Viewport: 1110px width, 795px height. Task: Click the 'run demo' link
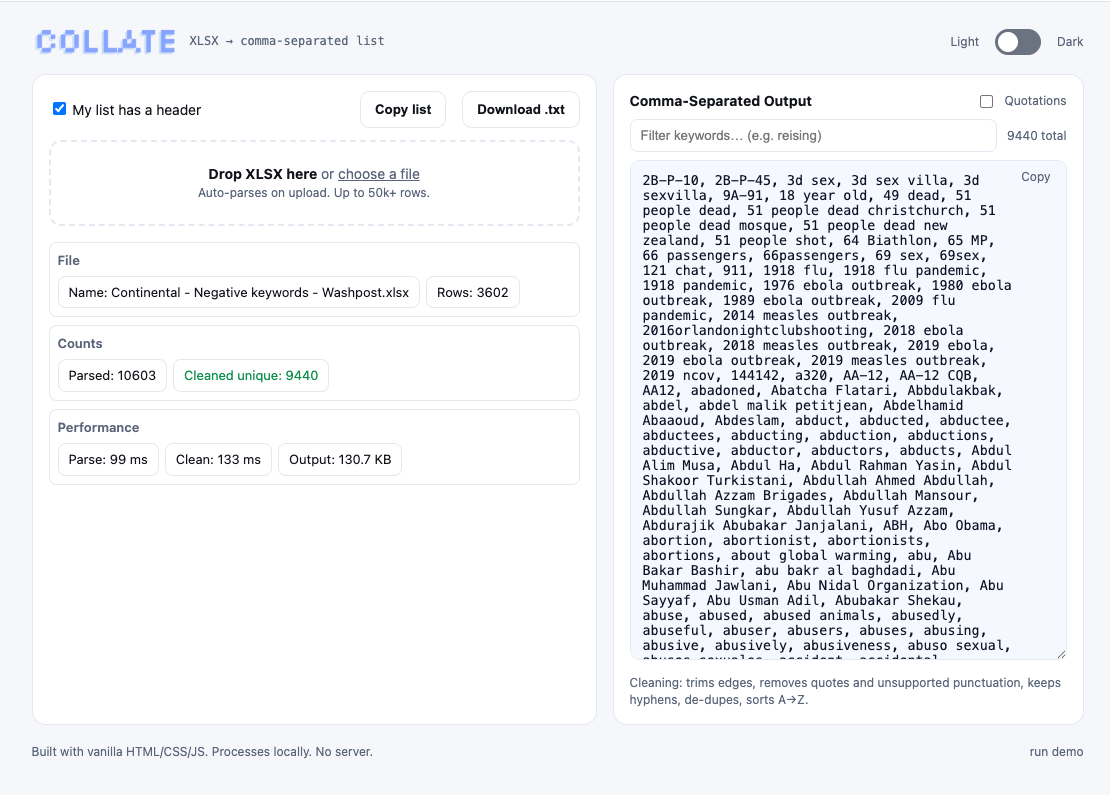pyautogui.click(x=1056, y=752)
